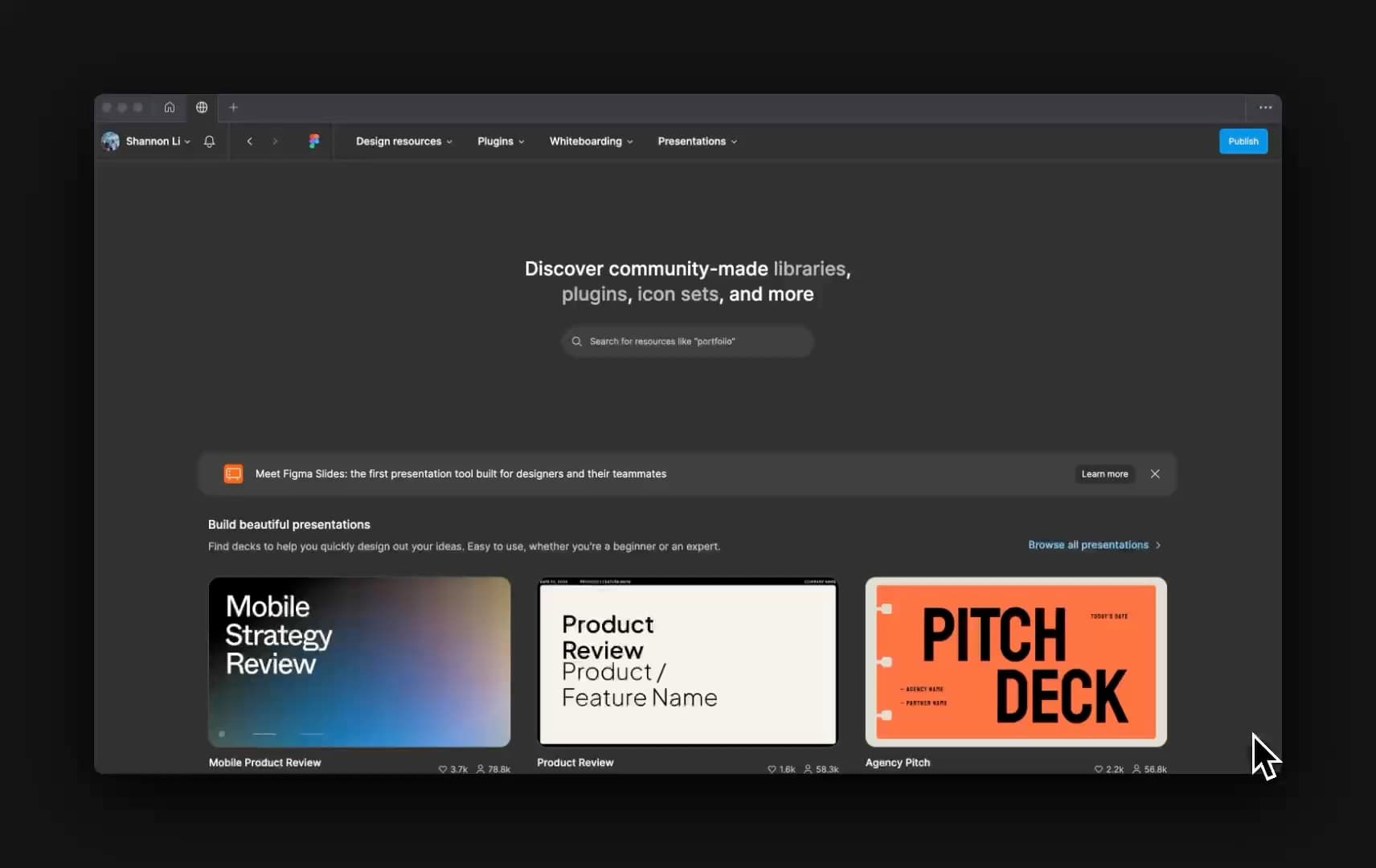This screenshot has width=1376, height=868.
Task: Open the Community globe tab
Action: (x=202, y=108)
